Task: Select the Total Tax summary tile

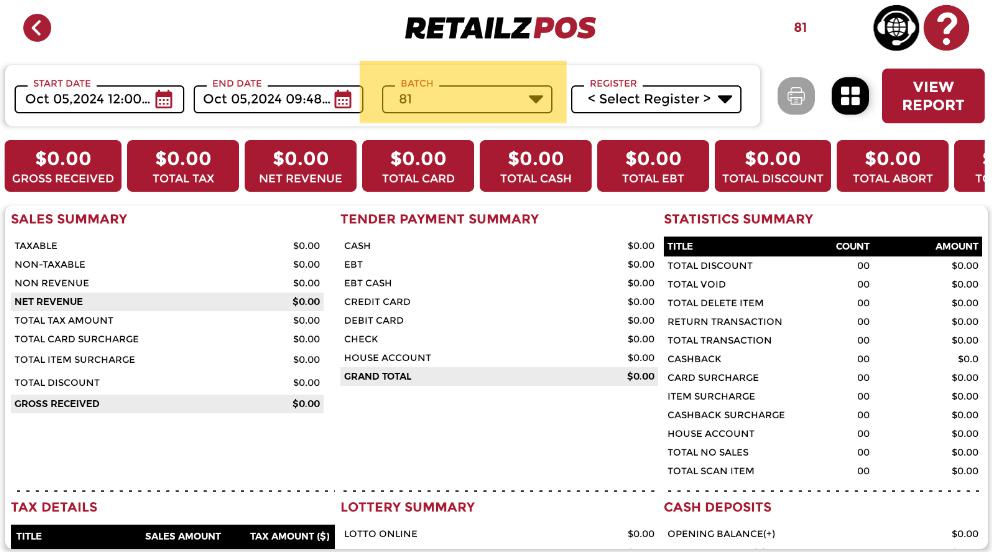Action: point(183,166)
